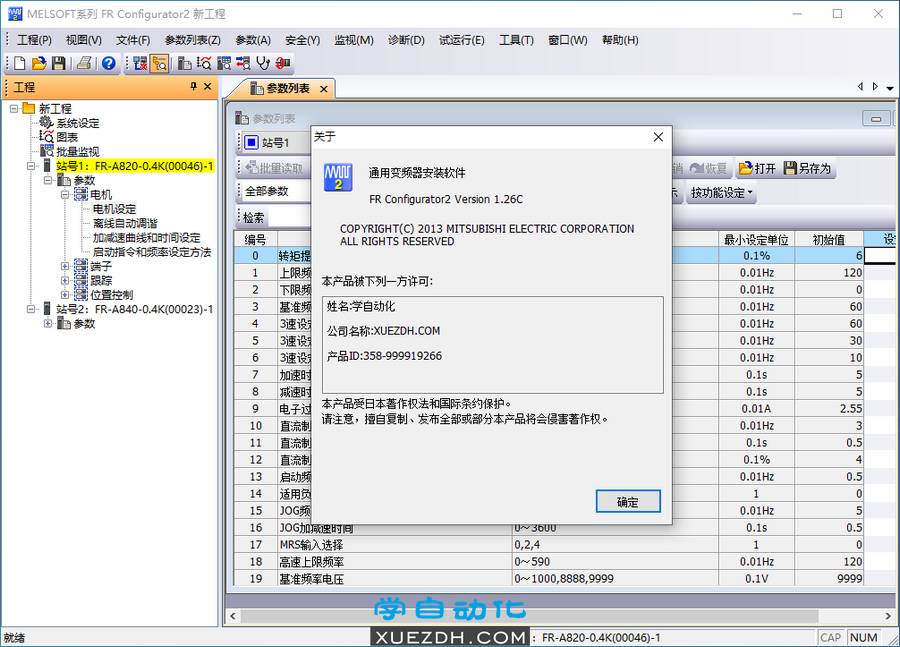Click the red test operation toolbar icon
This screenshot has height=647, width=900.
click(282, 63)
